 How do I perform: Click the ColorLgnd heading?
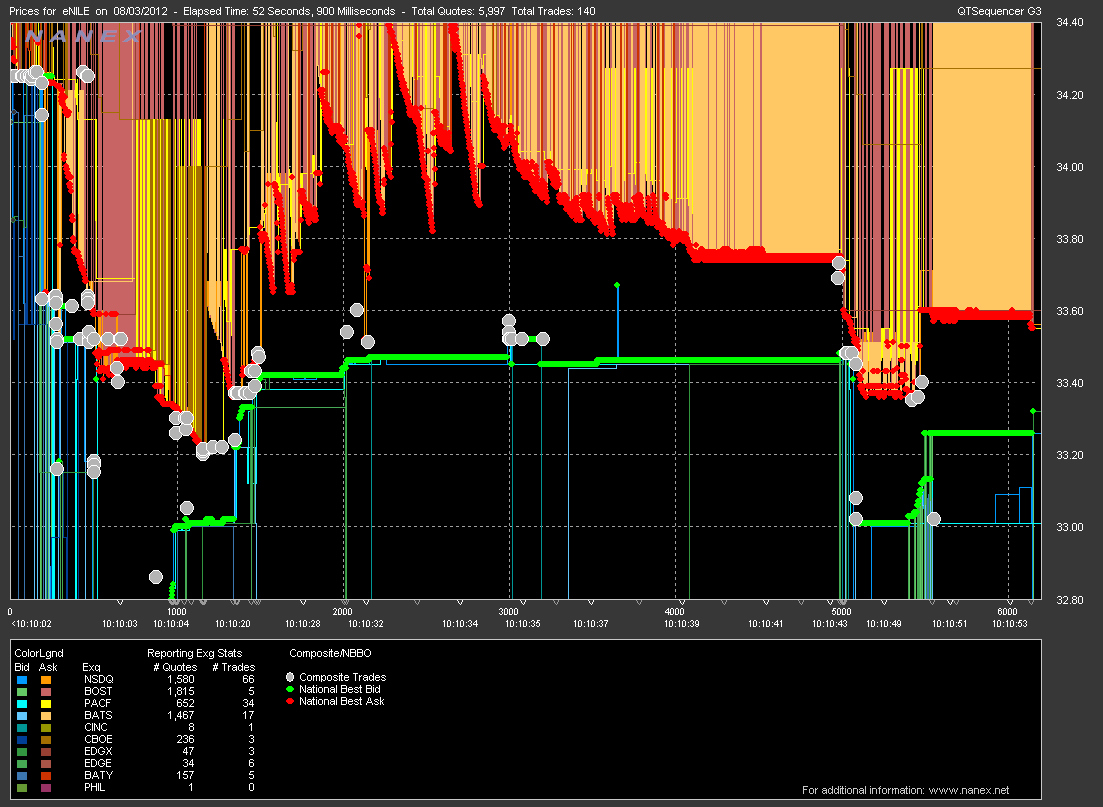pos(39,654)
